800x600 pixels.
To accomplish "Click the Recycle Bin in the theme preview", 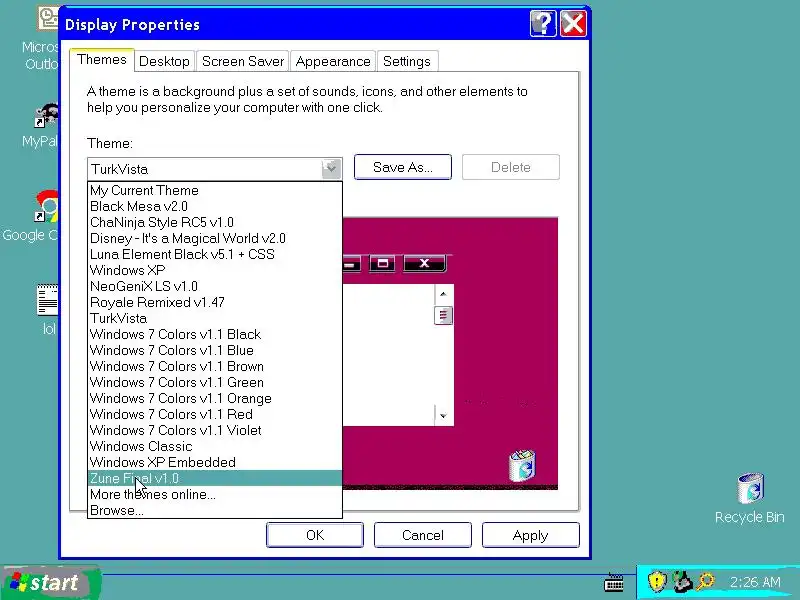I will [522, 465].
